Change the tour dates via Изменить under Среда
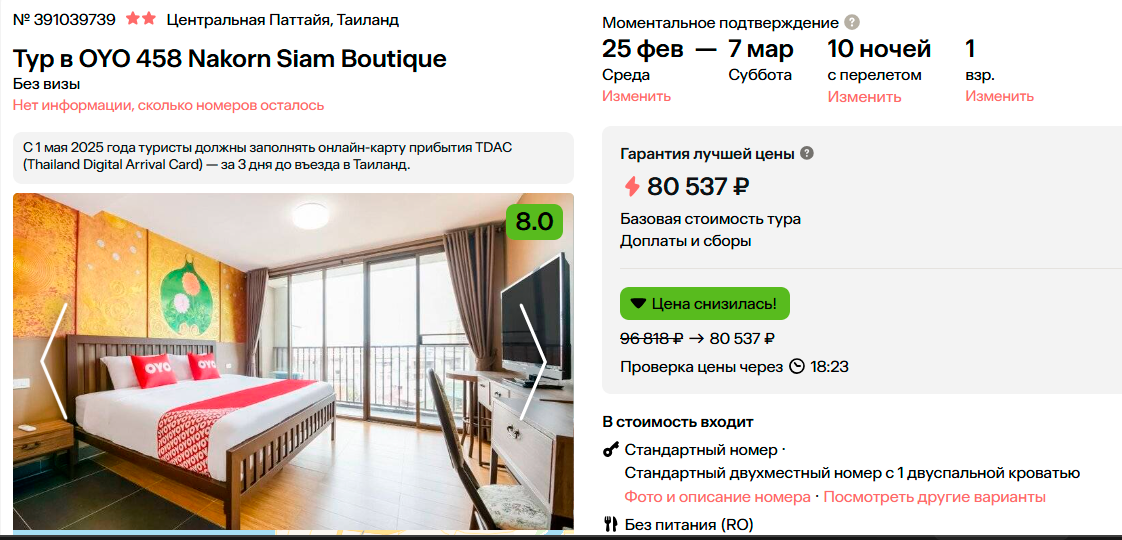The width and height of the screenshot is (1122, 540). 636,96
